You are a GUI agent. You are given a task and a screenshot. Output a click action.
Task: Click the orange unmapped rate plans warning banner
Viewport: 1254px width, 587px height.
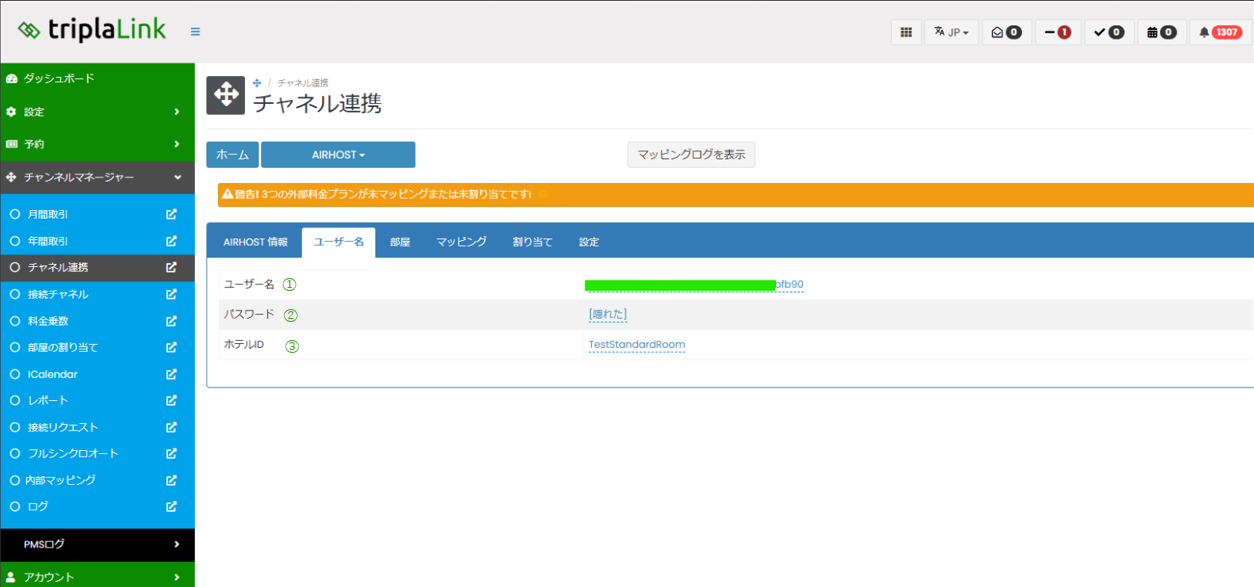(x=736, y=194)
